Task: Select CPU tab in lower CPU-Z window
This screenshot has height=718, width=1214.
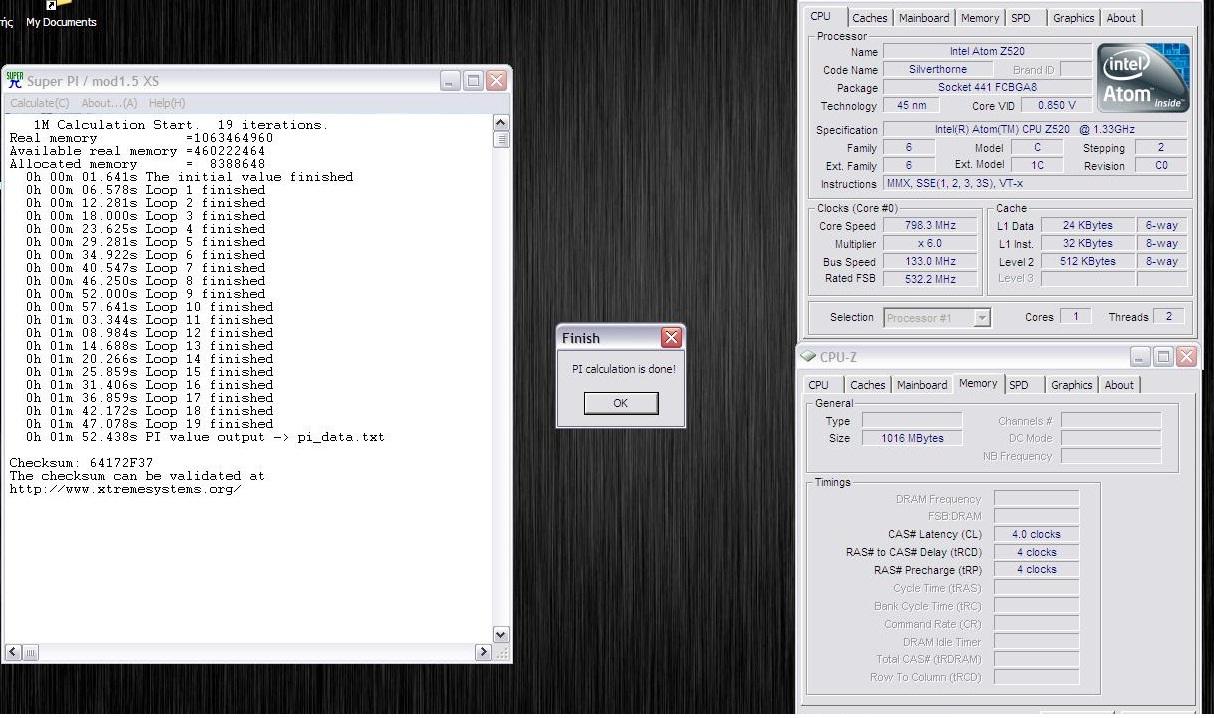Action: click(x=819, y=385)
